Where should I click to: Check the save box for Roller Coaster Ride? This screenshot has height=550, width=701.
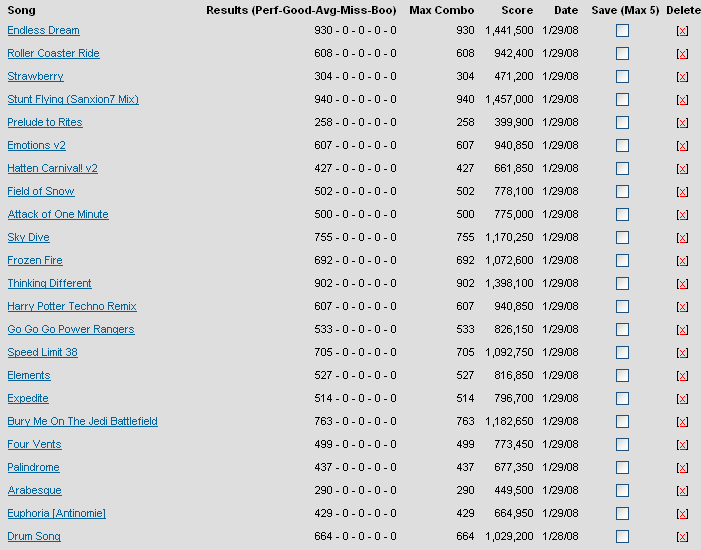coord(622,54)
